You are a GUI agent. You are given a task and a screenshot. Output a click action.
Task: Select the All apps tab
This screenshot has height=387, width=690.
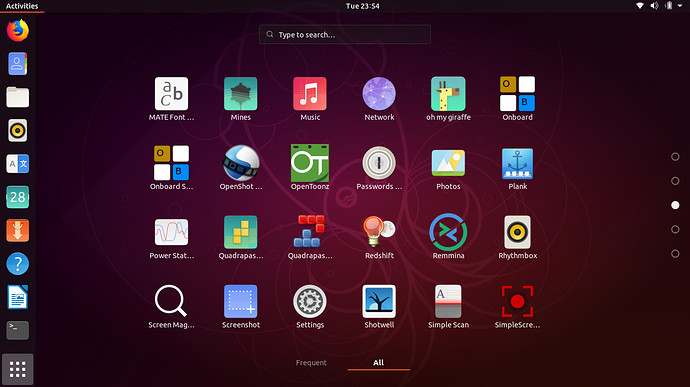click(378, 363)
